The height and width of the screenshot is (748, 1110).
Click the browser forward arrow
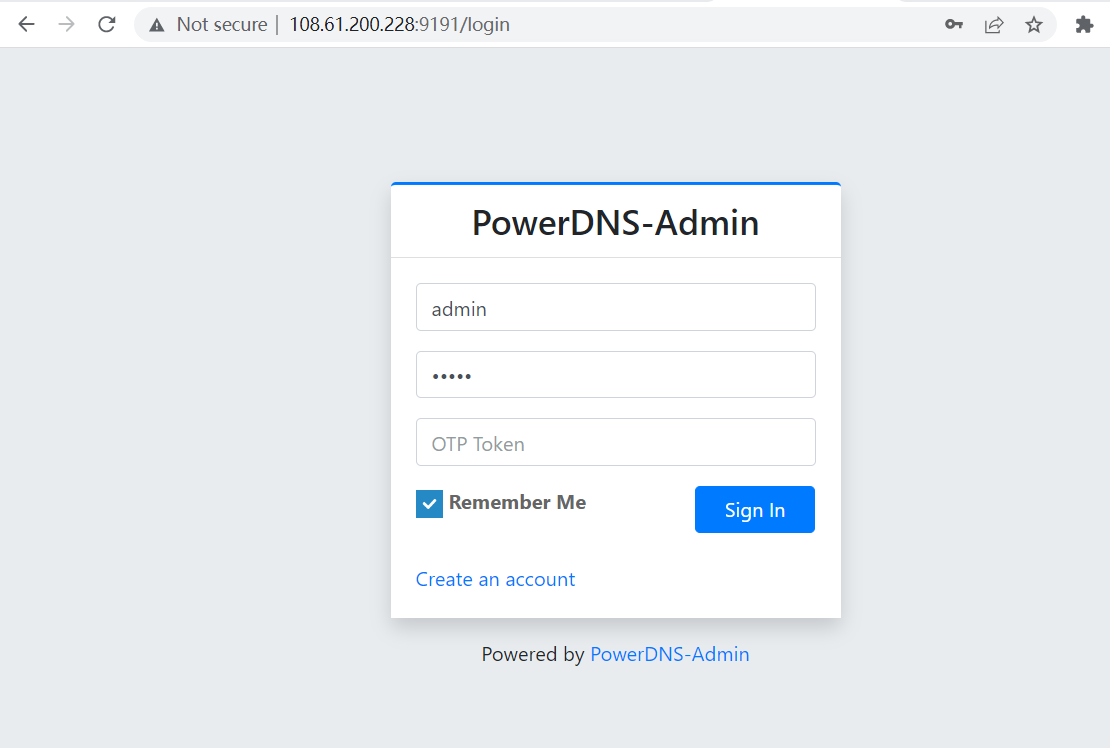click(x=67, y=25)
